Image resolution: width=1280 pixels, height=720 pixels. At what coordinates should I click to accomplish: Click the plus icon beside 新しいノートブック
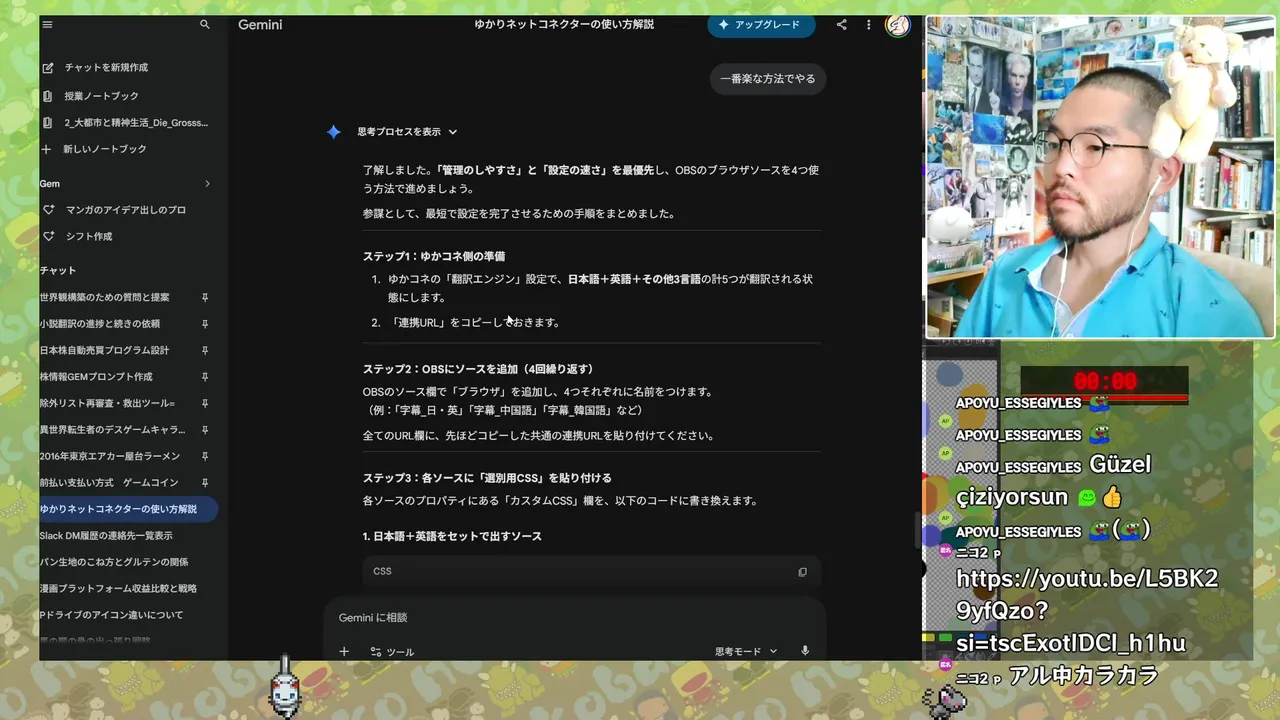(46, 149)
